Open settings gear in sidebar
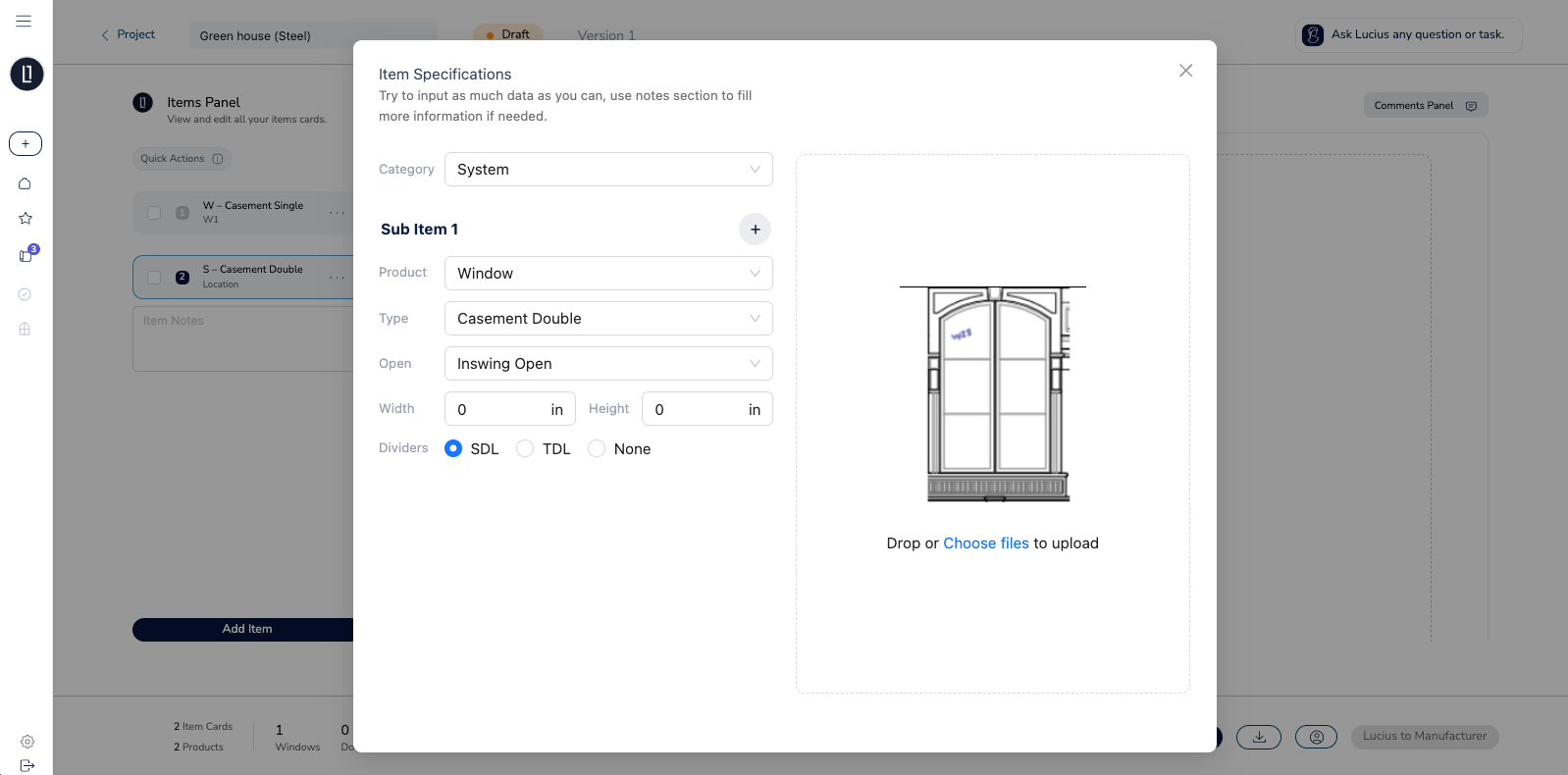 27,742
